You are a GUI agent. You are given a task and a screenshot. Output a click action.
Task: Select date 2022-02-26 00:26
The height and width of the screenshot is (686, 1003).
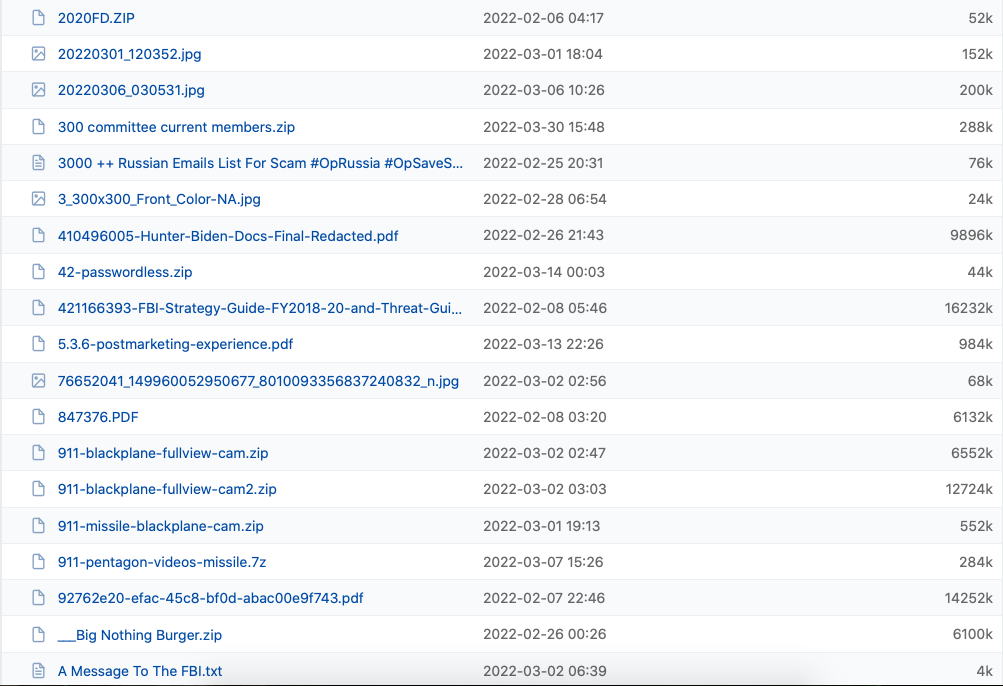[x=543, y=634]
